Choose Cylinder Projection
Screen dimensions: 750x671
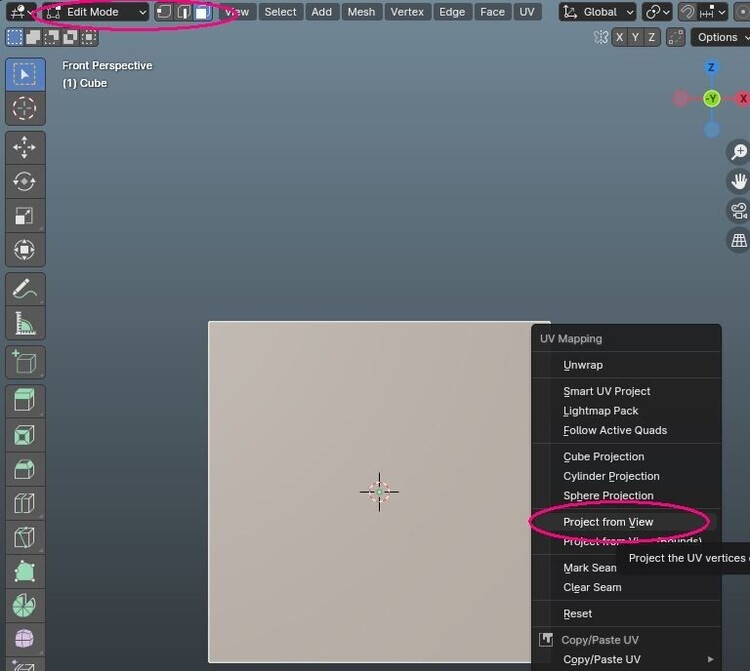click(x=626, y=476)
